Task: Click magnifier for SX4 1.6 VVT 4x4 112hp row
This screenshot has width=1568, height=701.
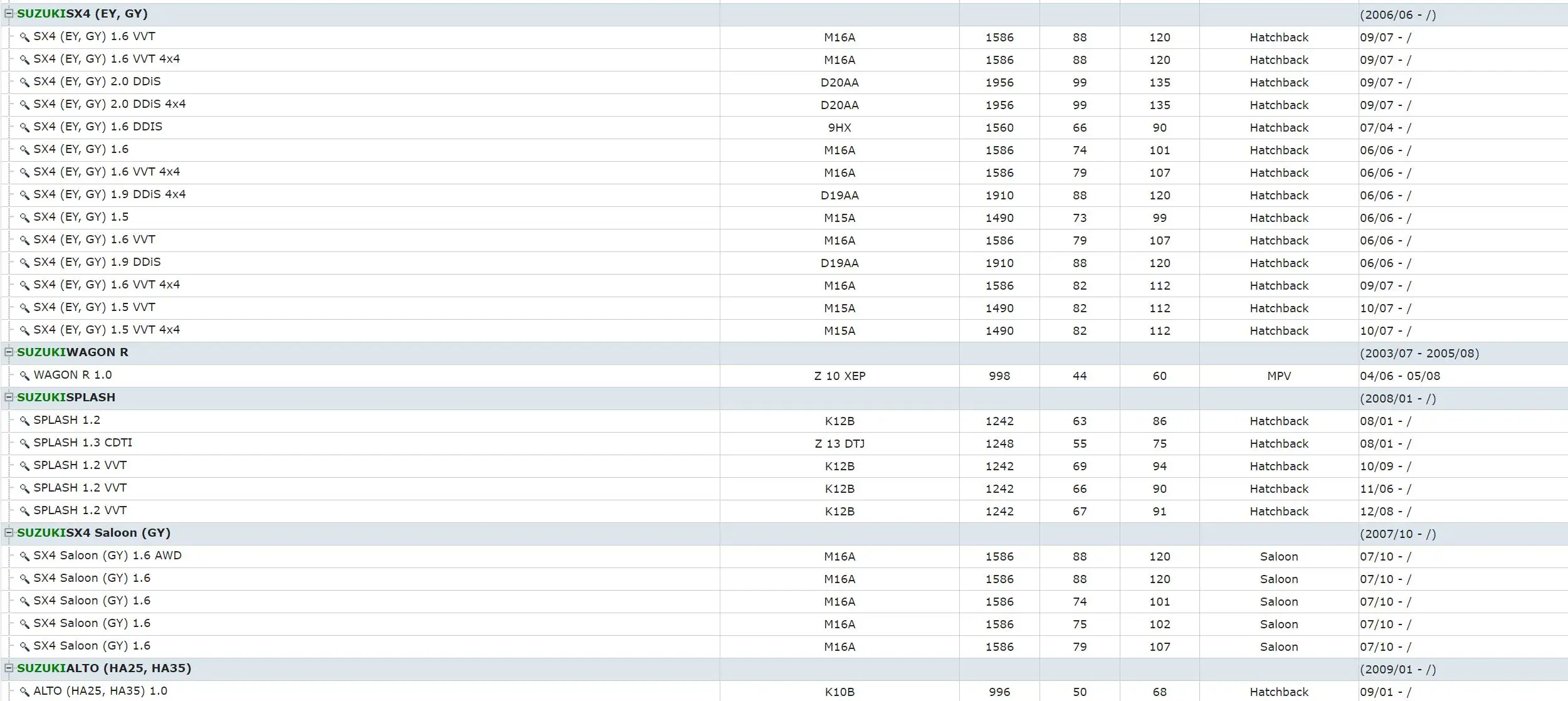Action: tap(24, 285)
